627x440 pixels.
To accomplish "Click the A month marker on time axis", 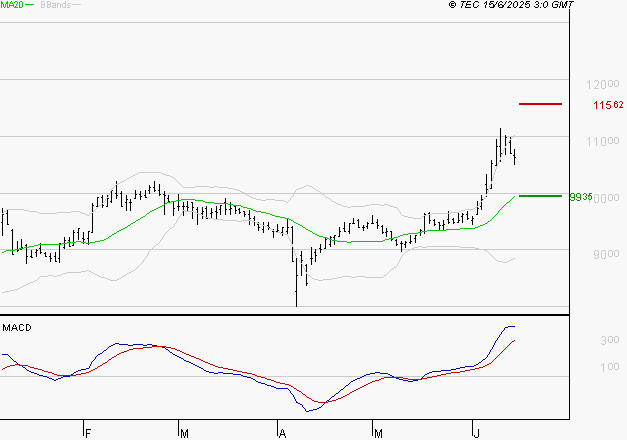I will coord(282,434).
